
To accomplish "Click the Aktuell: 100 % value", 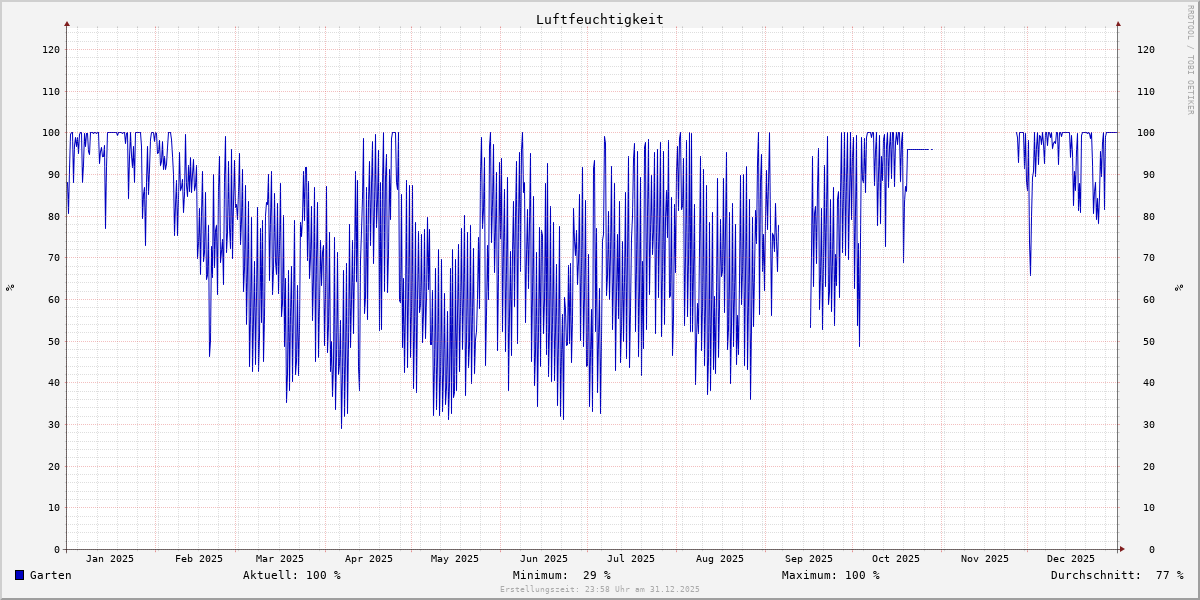I will coord(291,575).
